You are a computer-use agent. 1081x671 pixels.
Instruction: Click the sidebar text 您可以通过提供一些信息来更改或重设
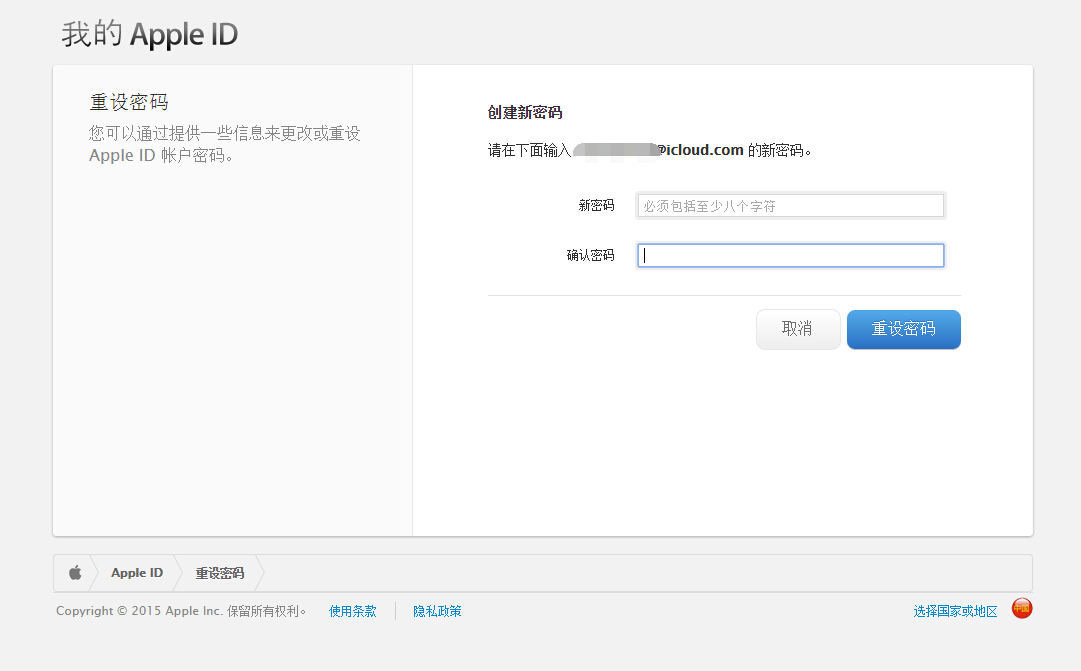pos(225,133)
